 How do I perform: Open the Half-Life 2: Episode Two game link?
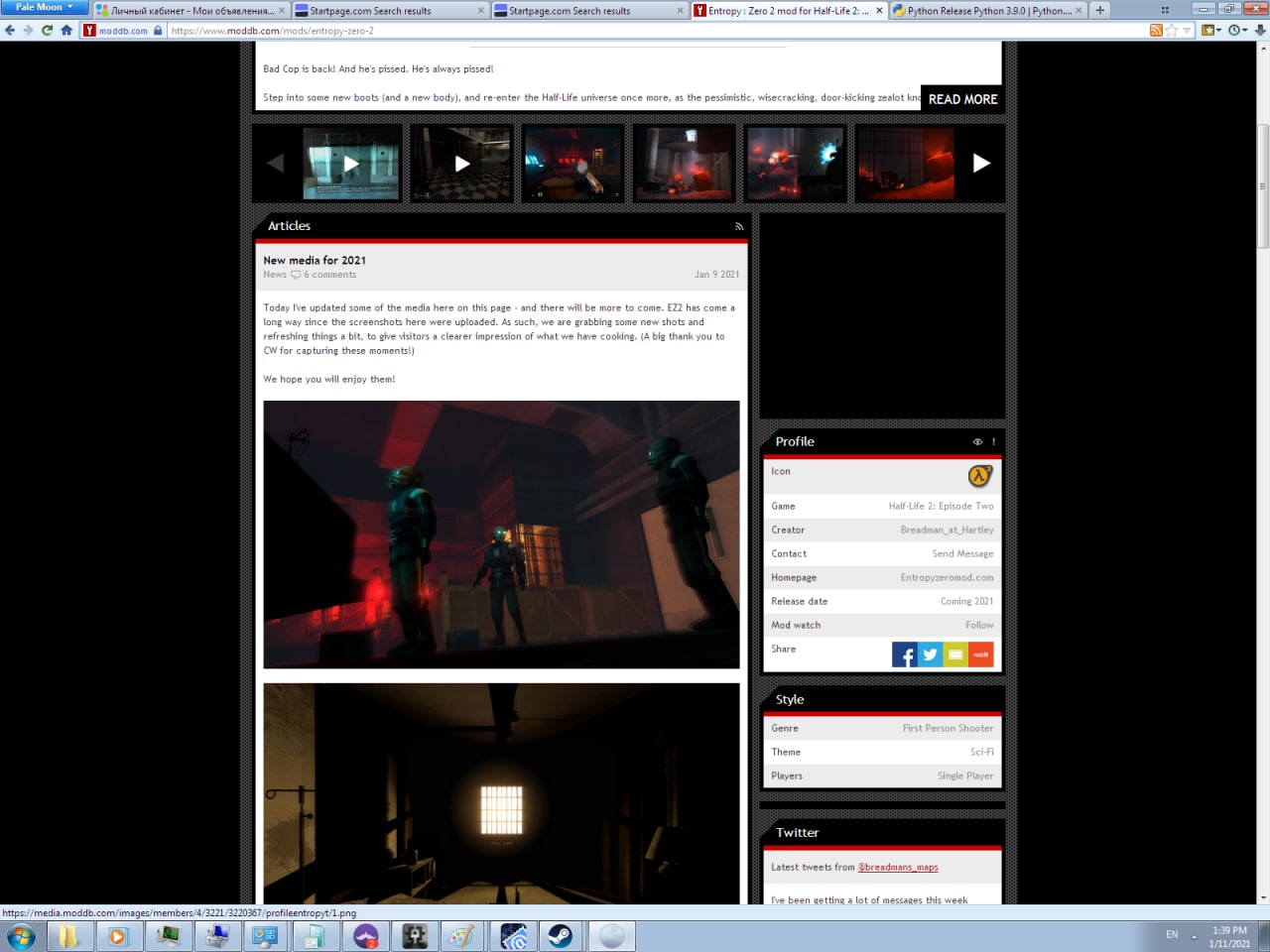(x=941, y=506)
